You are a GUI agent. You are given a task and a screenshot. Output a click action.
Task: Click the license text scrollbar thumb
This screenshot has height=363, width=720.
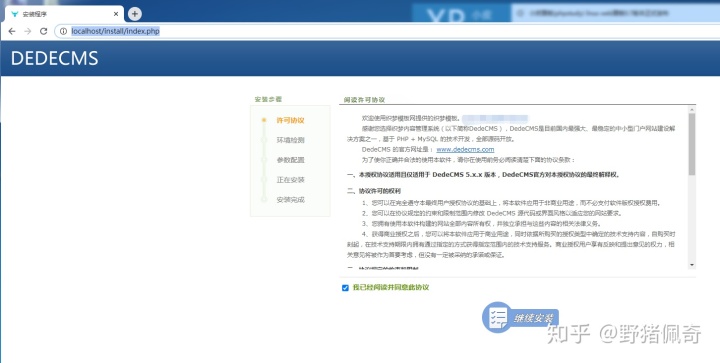click(x=692, y=144)
